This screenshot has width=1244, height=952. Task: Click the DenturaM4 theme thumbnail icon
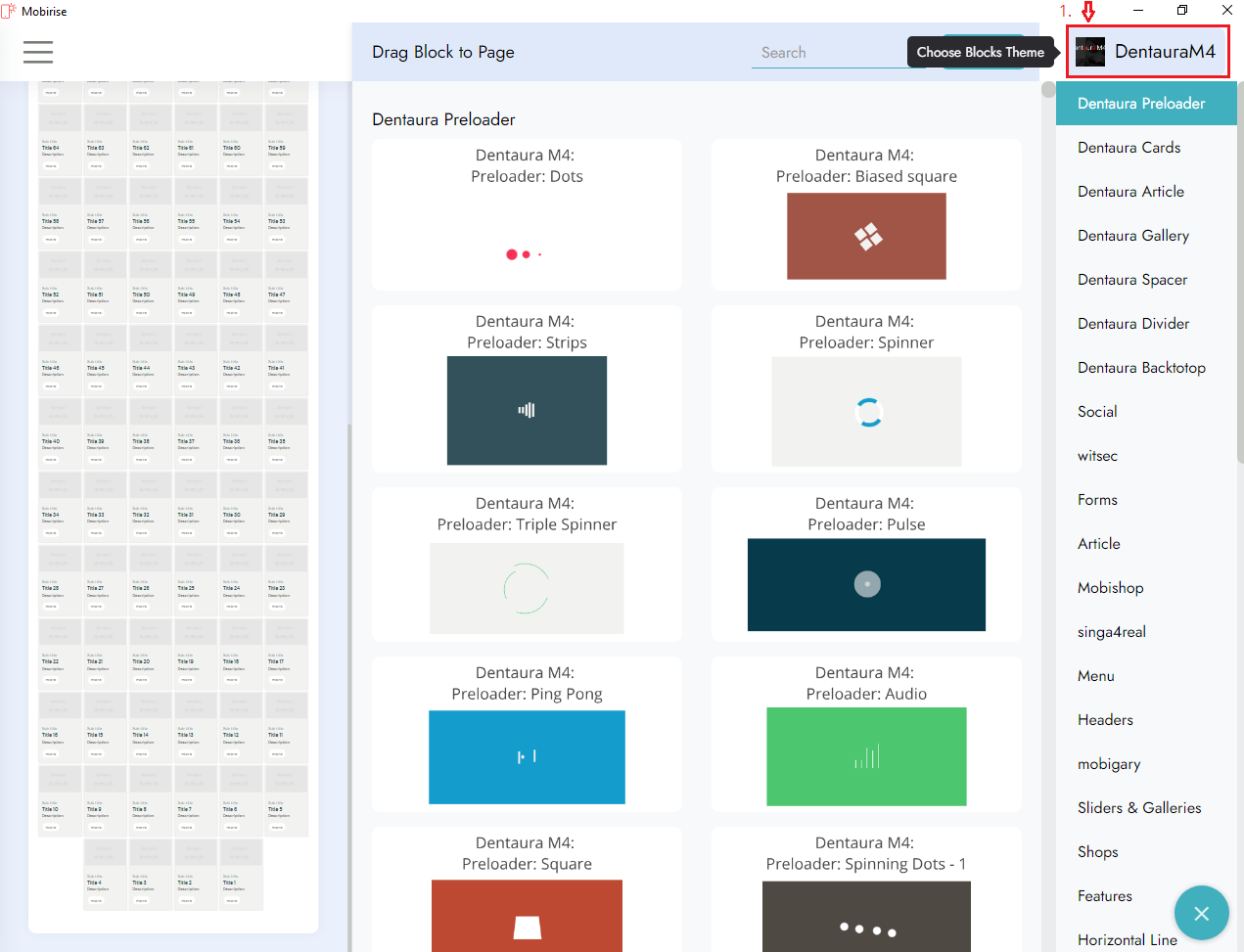(x=1089, y=52)
